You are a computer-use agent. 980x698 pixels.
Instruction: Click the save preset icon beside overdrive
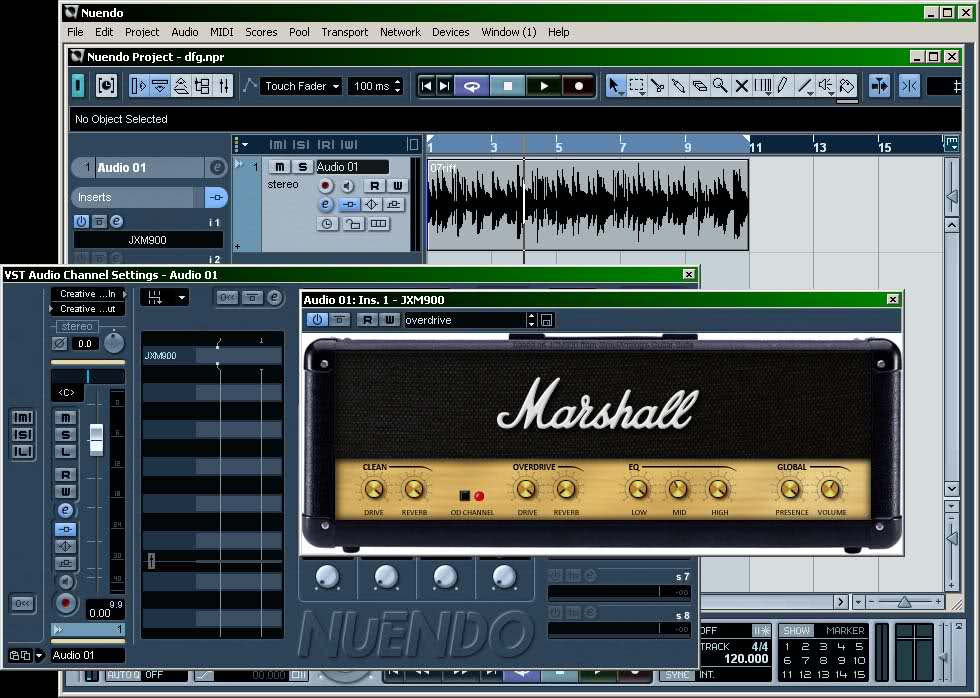546,320
